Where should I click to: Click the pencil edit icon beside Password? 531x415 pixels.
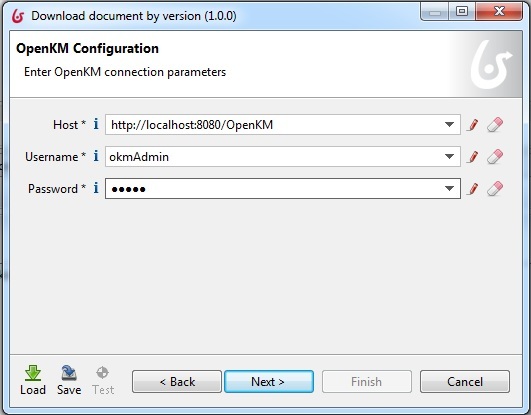coord(473,189)
